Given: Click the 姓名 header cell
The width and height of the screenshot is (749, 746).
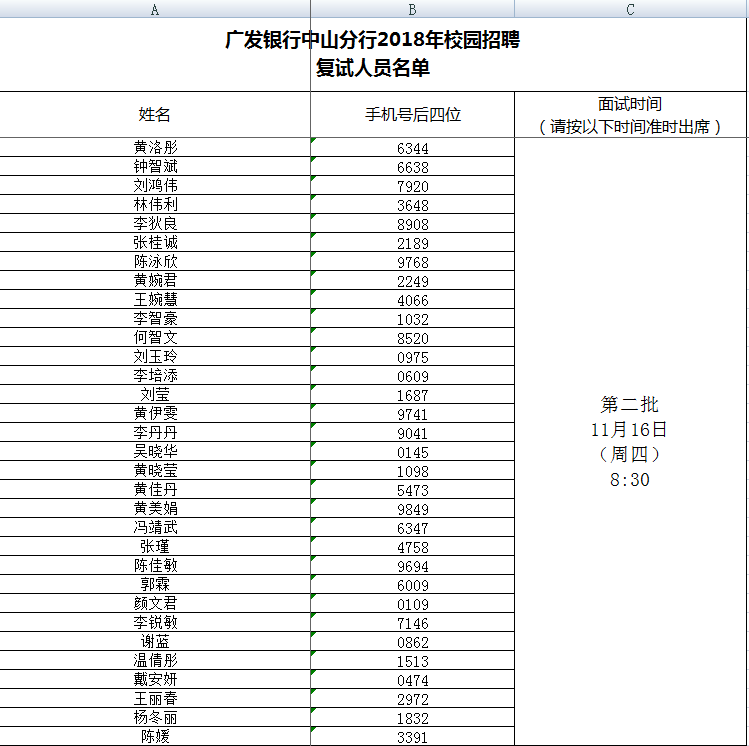Looking at the screenshot, I should (155, 115).
